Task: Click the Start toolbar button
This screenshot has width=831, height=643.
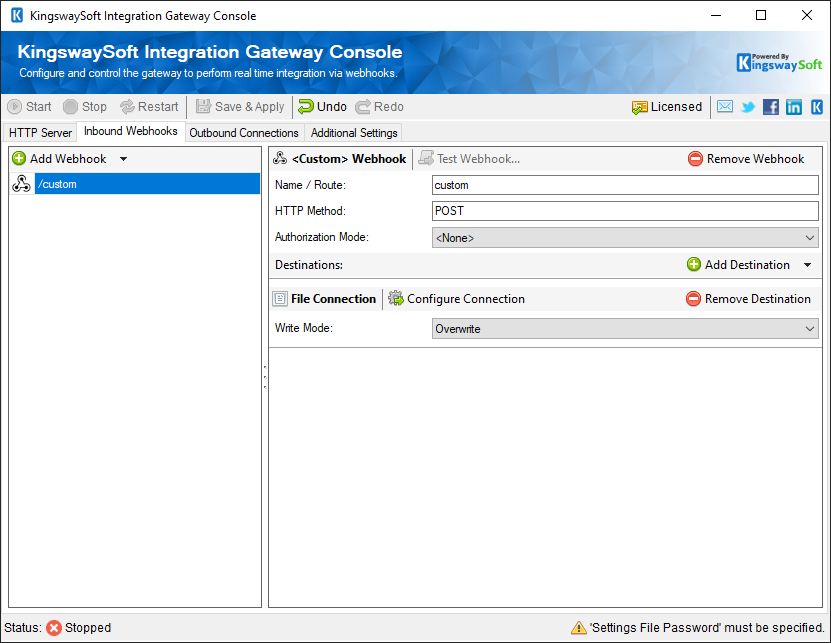Action: point(30,107)
